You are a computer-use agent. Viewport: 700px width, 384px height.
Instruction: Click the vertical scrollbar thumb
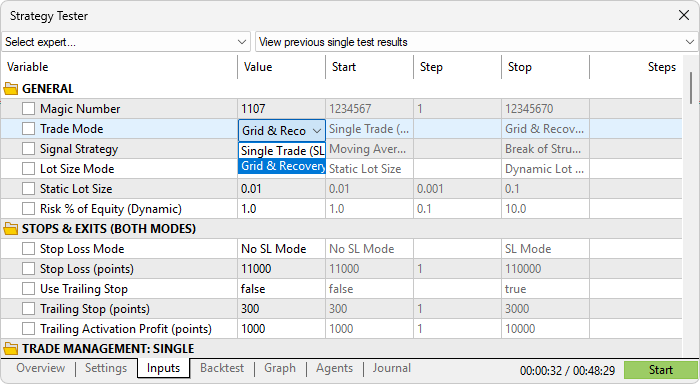tap(691, 88)
